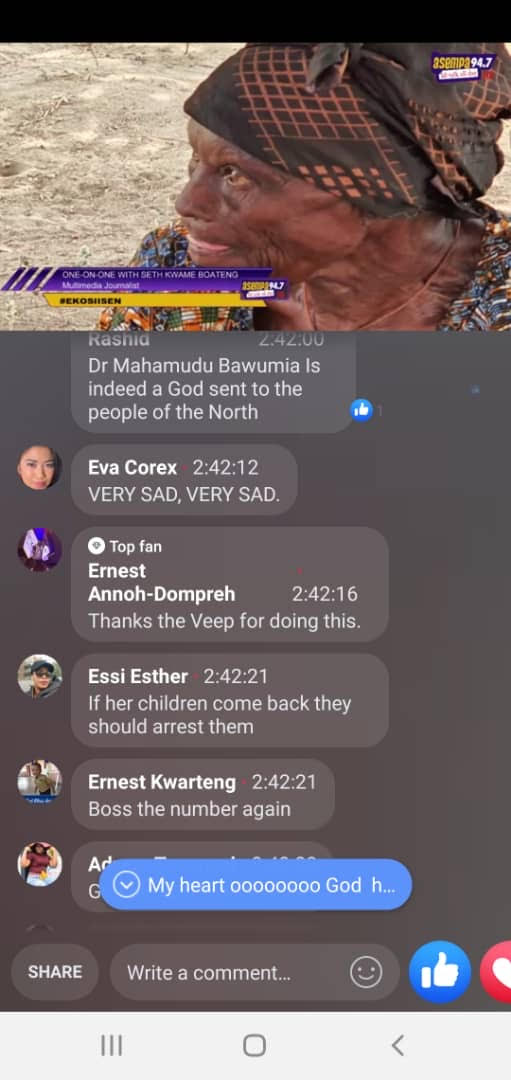The width and height of the screenshot is (511, 1080).
Task: Tap Android home navigation button
Action: point(254,1046)
